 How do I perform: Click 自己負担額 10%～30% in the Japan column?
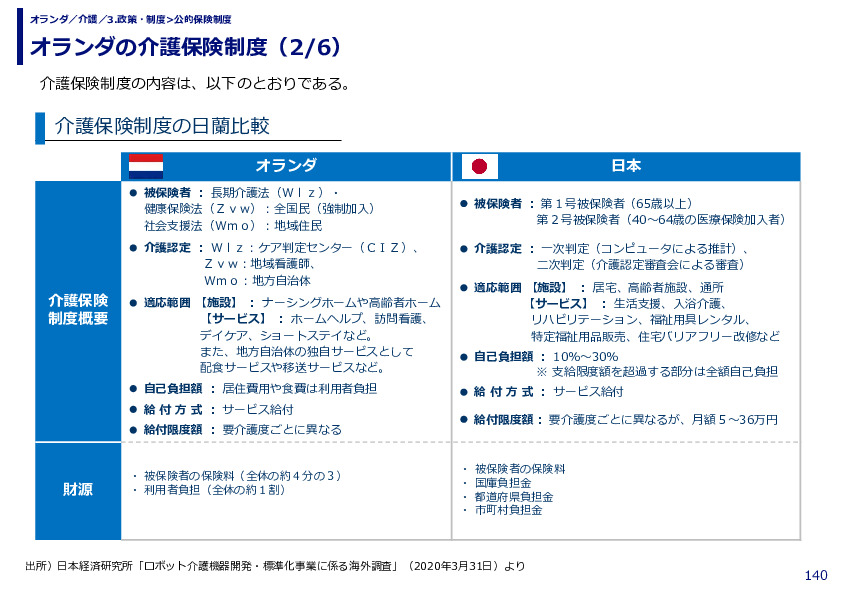click(x=546, y=357)
